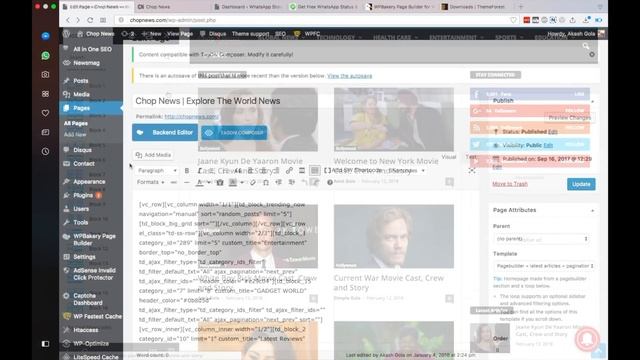Screen dimensions: 640x360
Task: Click the Preview Changes button
Action: tap(569, 118)
